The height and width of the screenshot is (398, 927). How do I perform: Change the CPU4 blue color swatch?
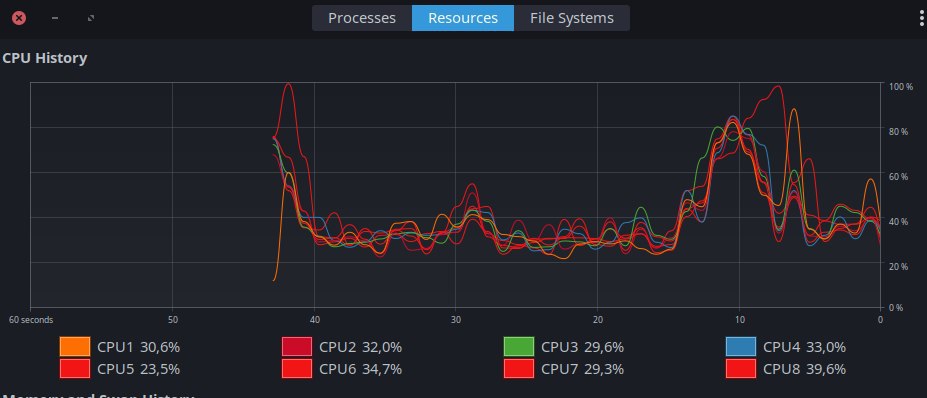[x=741, y=347]
